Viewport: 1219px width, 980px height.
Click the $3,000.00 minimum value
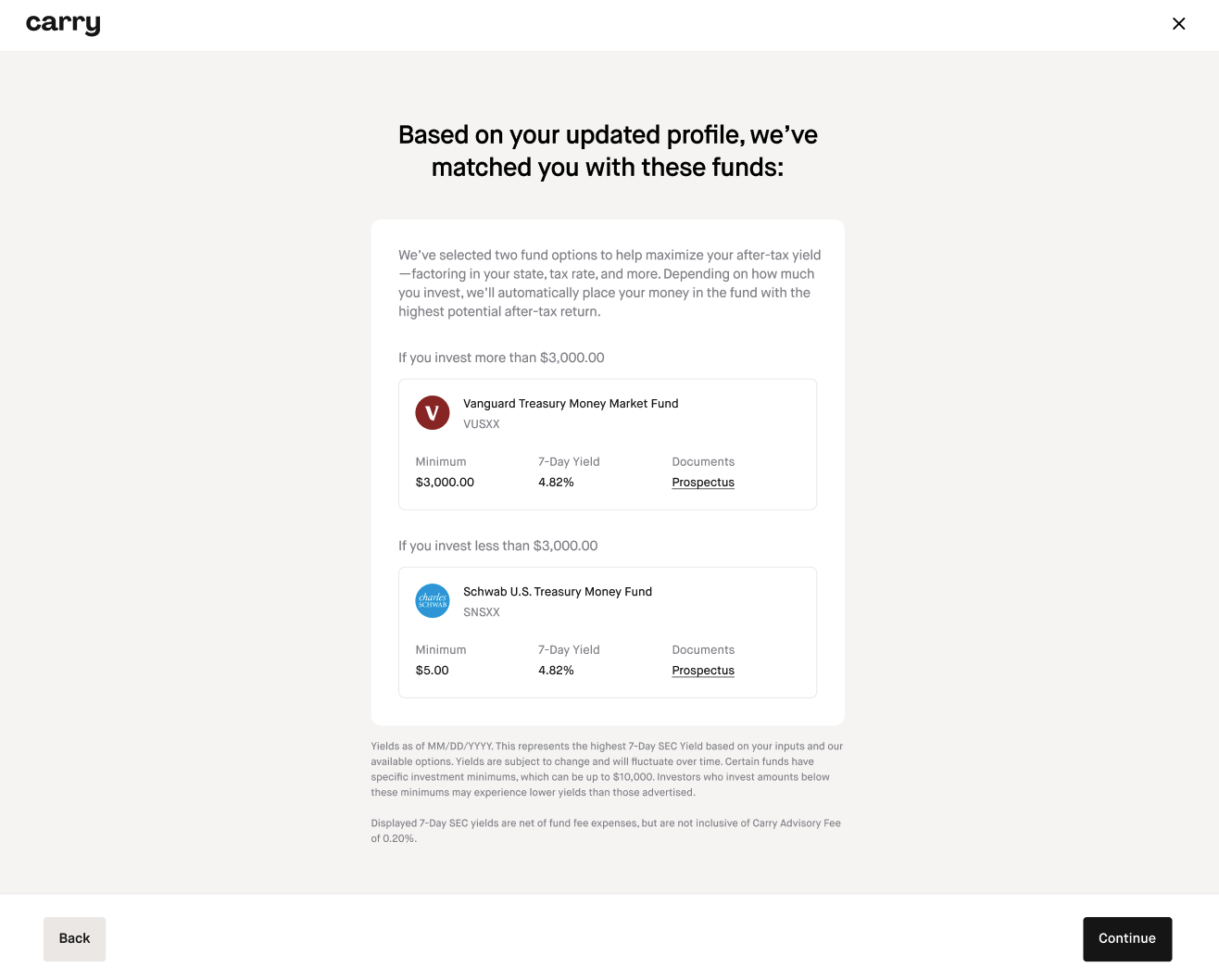point(445,483)
